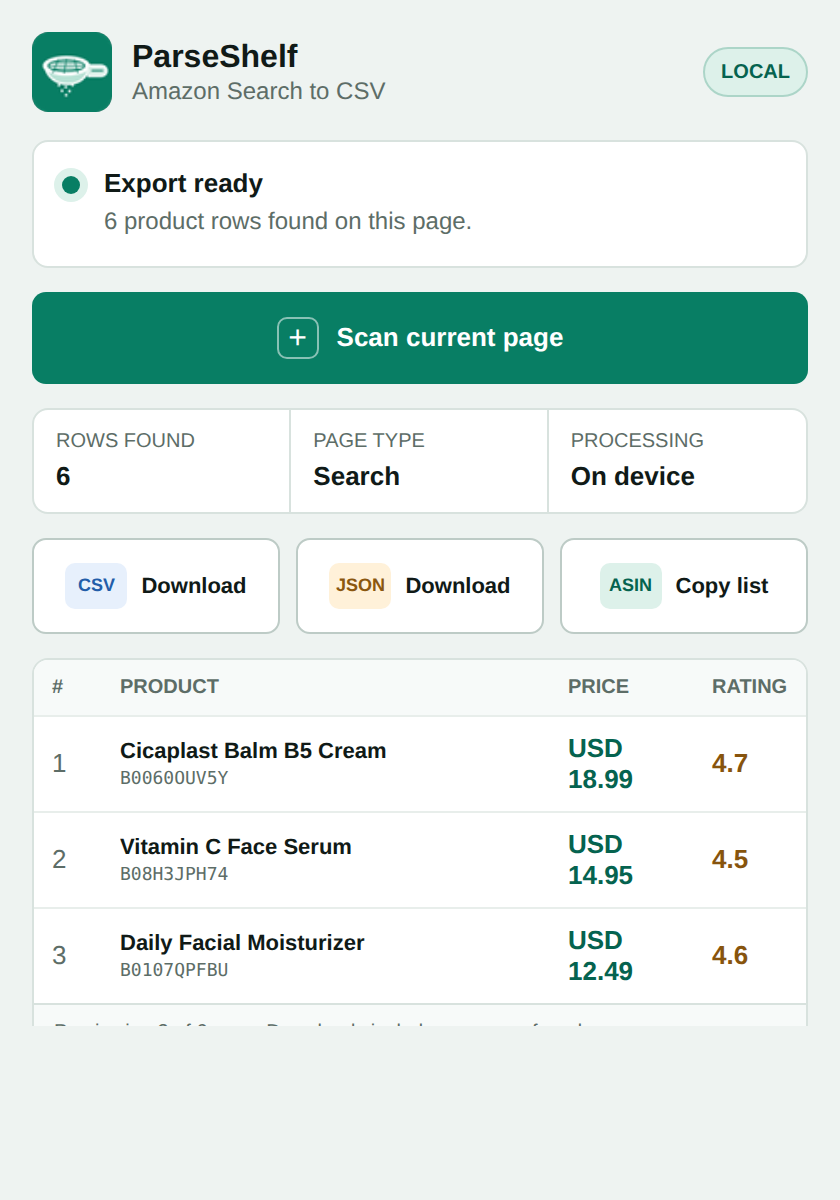This screenshot has width=840, height=1200.
Task: Click the green Export ready status dot
Action: (71, 185)
